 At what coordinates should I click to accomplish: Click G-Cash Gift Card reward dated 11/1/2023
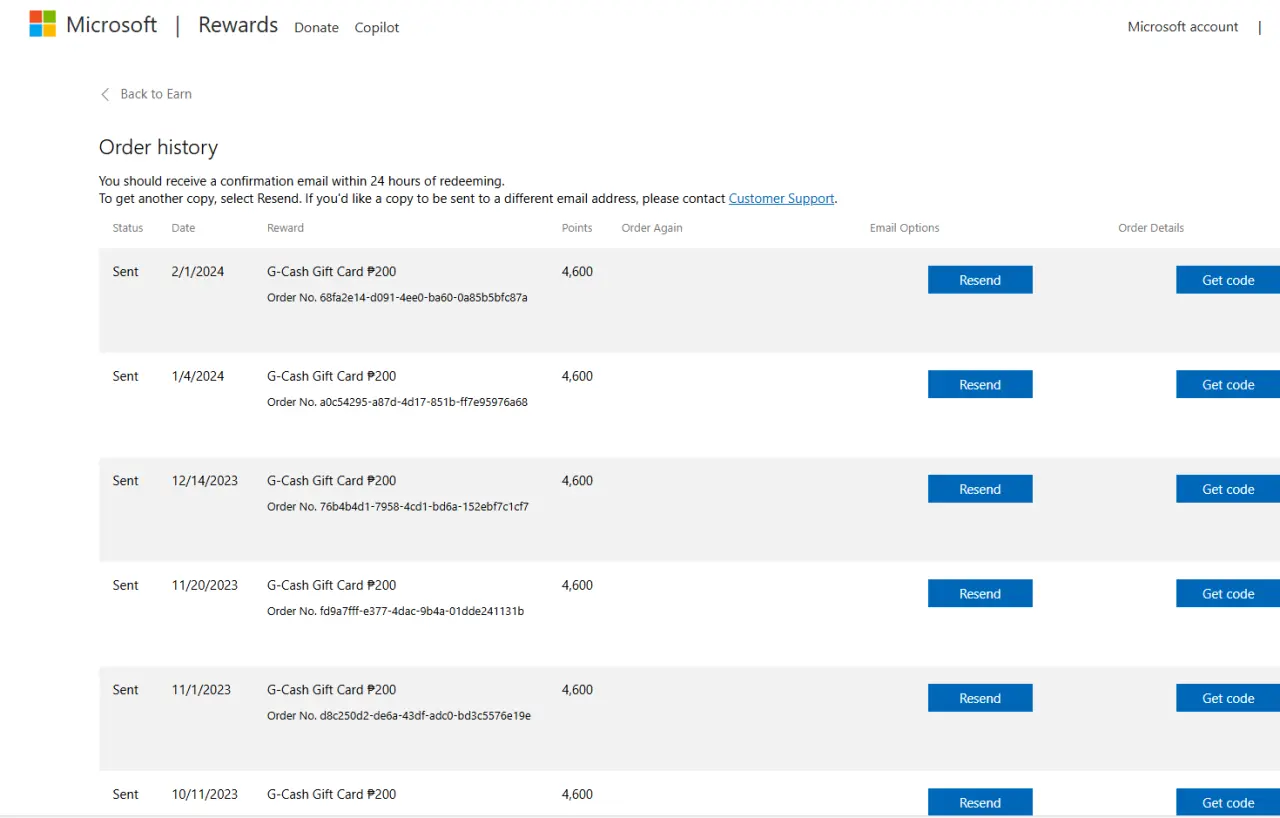[331, 690]
